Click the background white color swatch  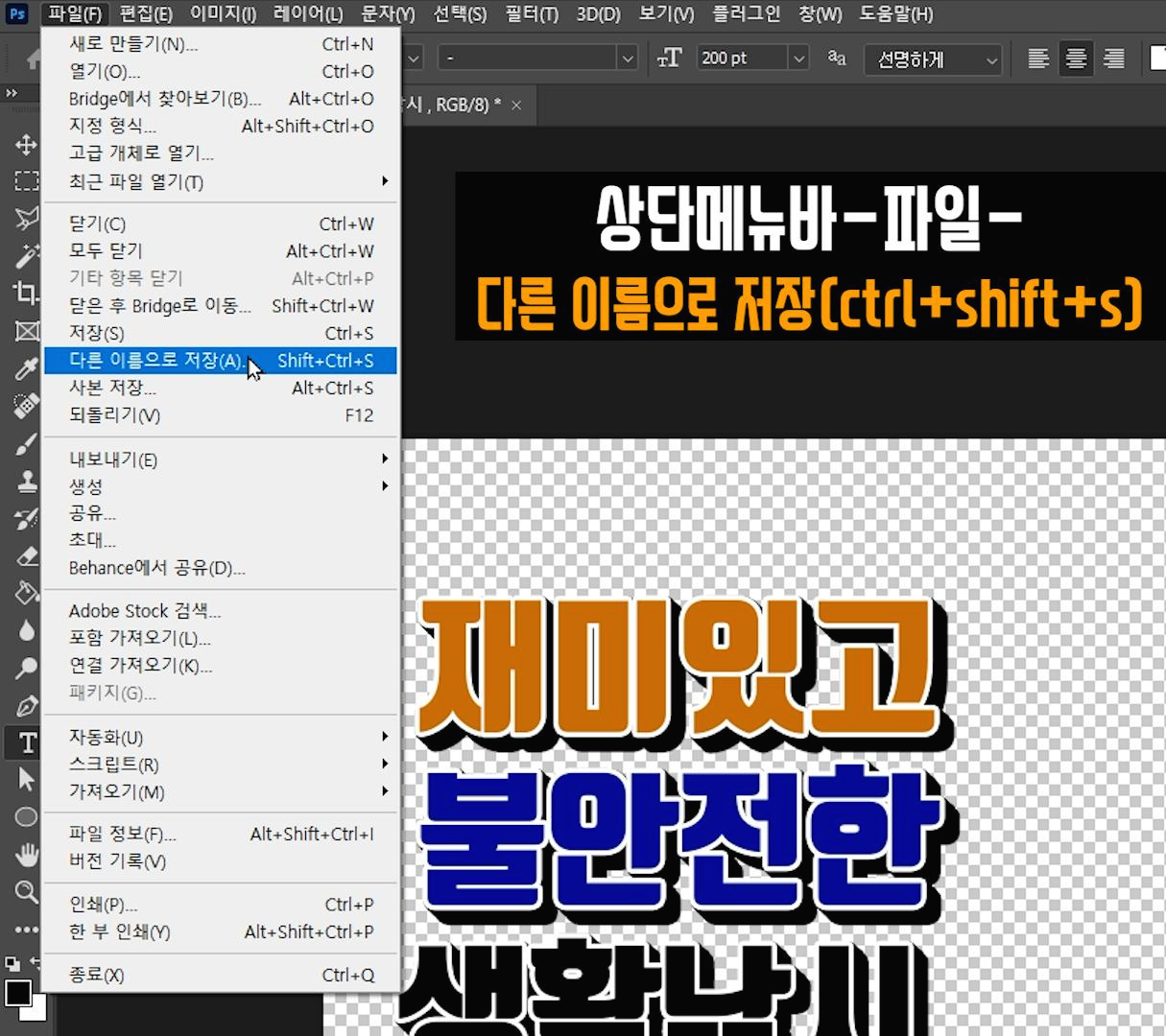point(36,1011)
